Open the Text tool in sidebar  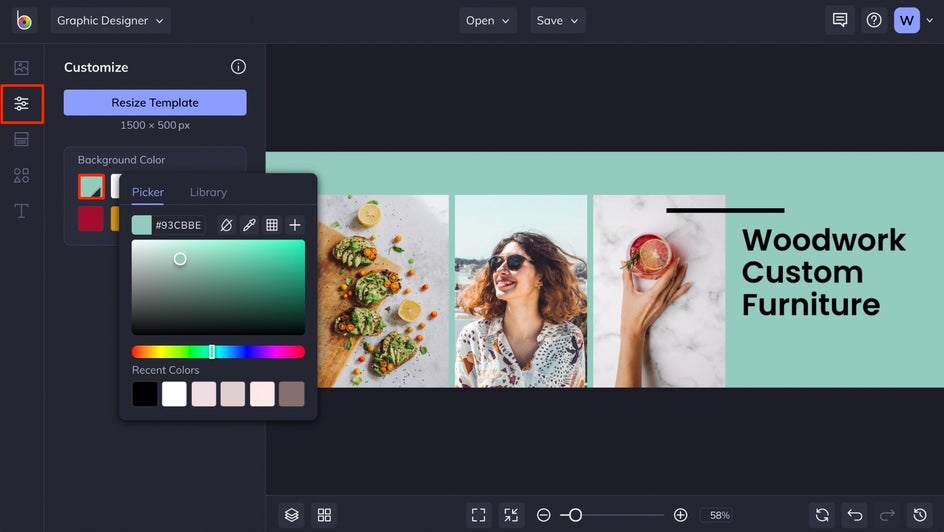pos(21,211)
